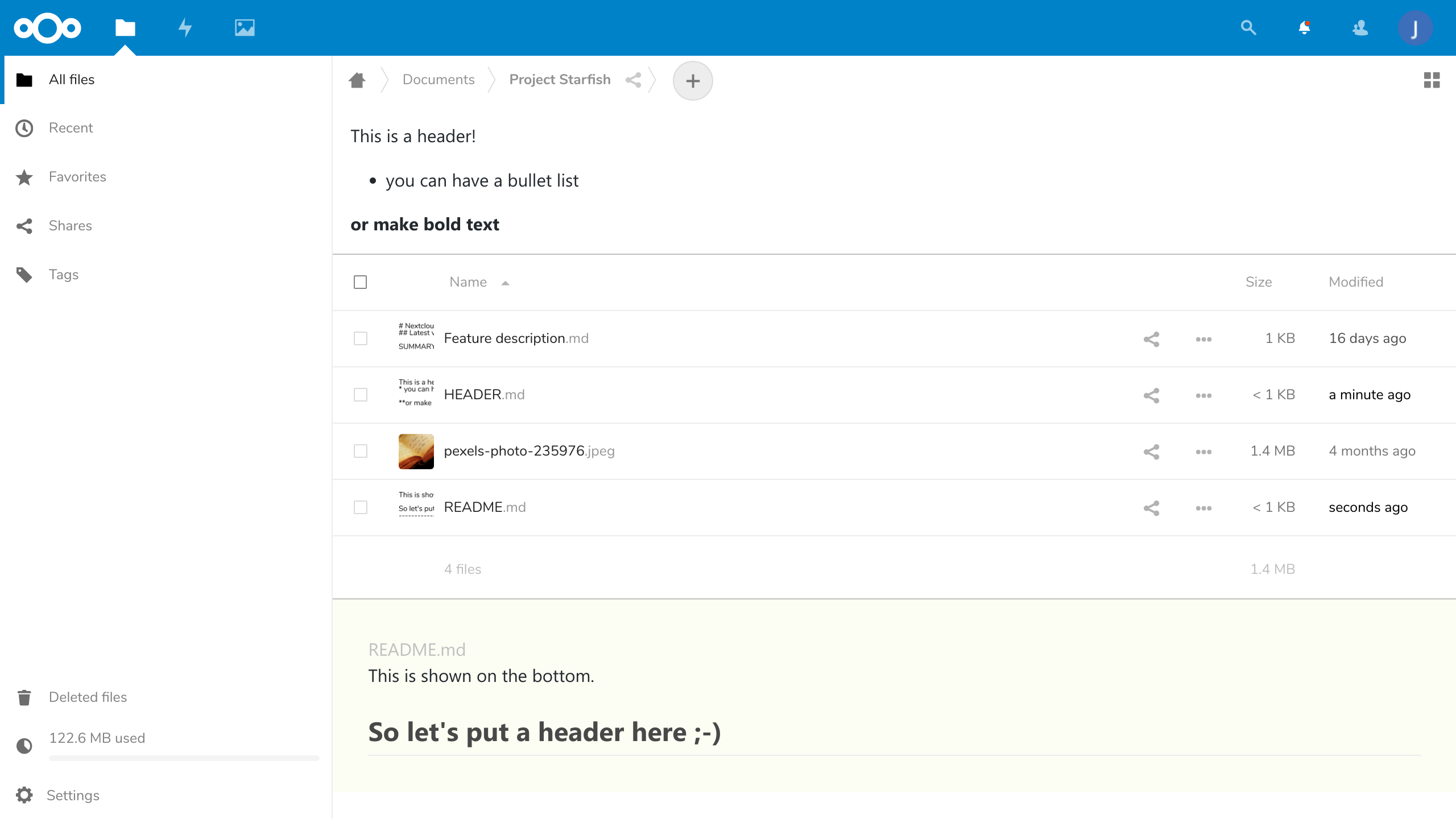1456x819 pixels.
Task: Open Feature description.md file
Action: click(516, 338)
